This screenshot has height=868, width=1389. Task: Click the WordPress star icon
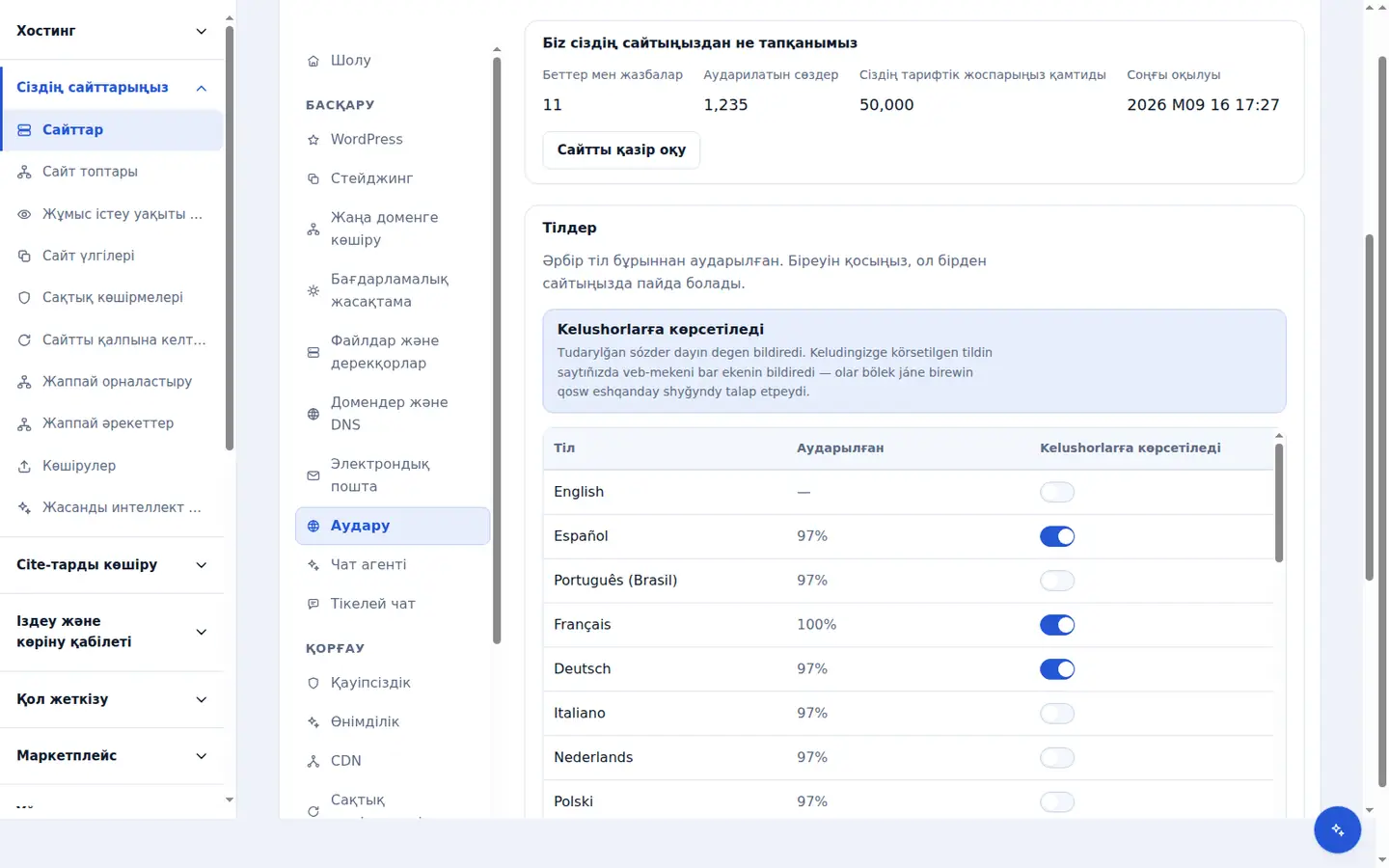click(313, 140)
